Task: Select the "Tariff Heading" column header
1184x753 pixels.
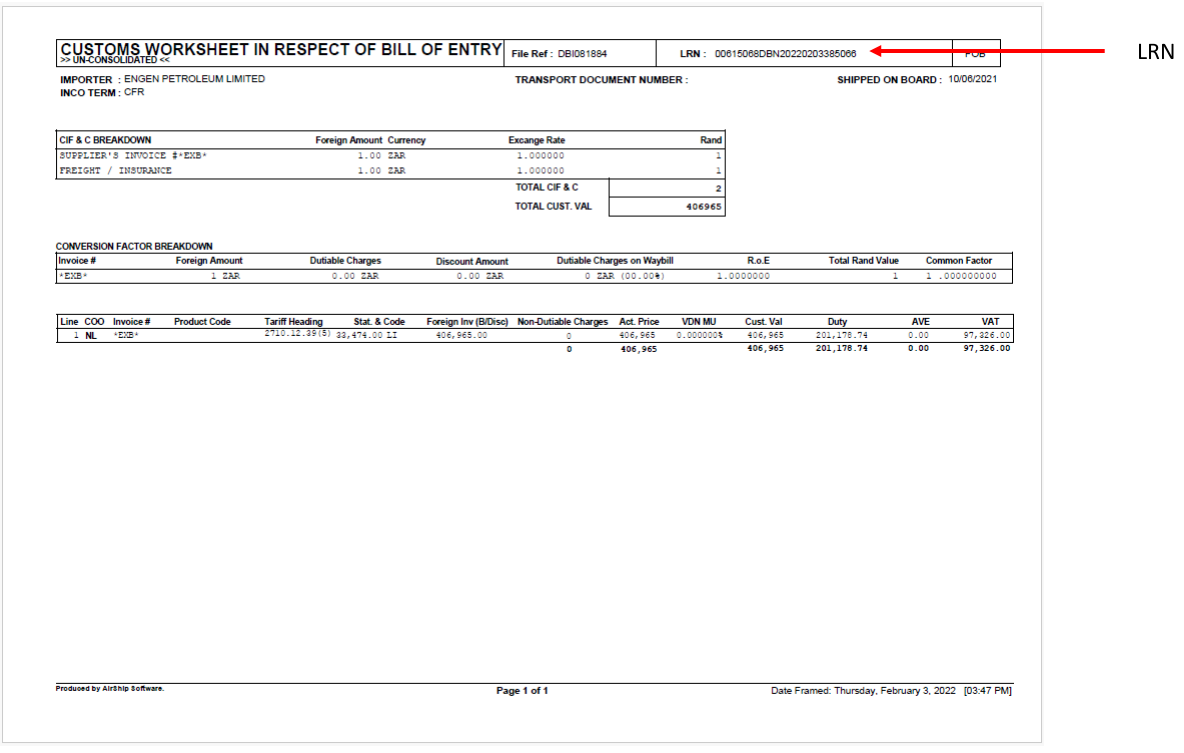Action: click(x=293, y=322)
